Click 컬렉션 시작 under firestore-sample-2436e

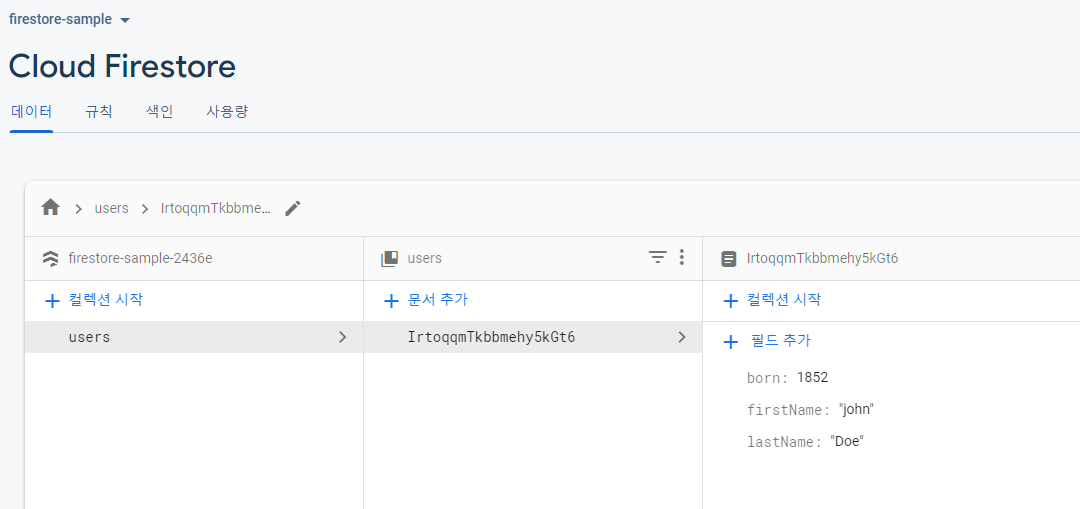coord(94,300)
